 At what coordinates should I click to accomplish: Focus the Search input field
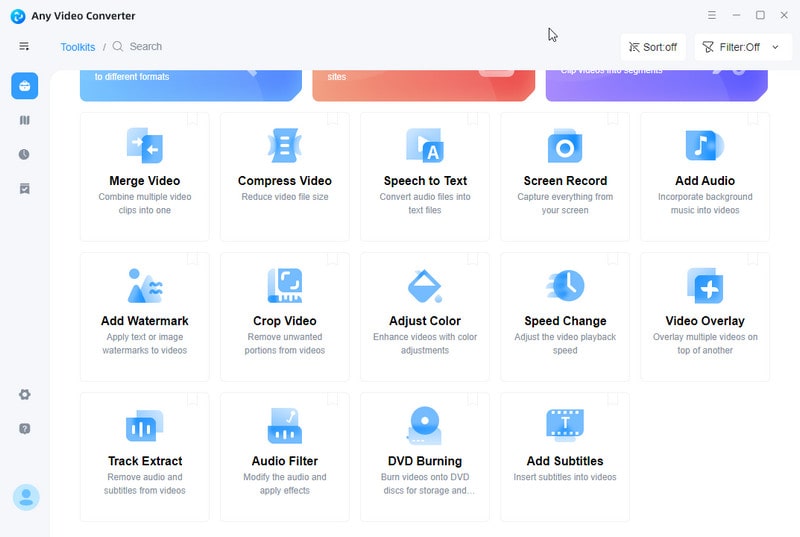coord(145,46)
